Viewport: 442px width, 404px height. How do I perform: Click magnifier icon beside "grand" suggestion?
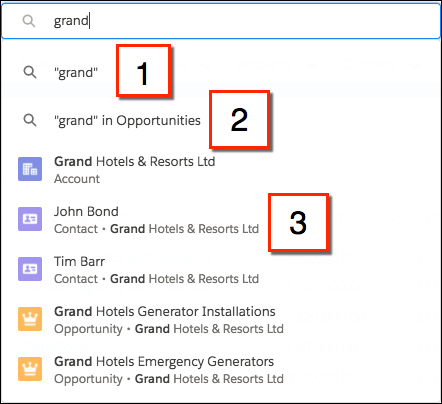click(30, 72)
